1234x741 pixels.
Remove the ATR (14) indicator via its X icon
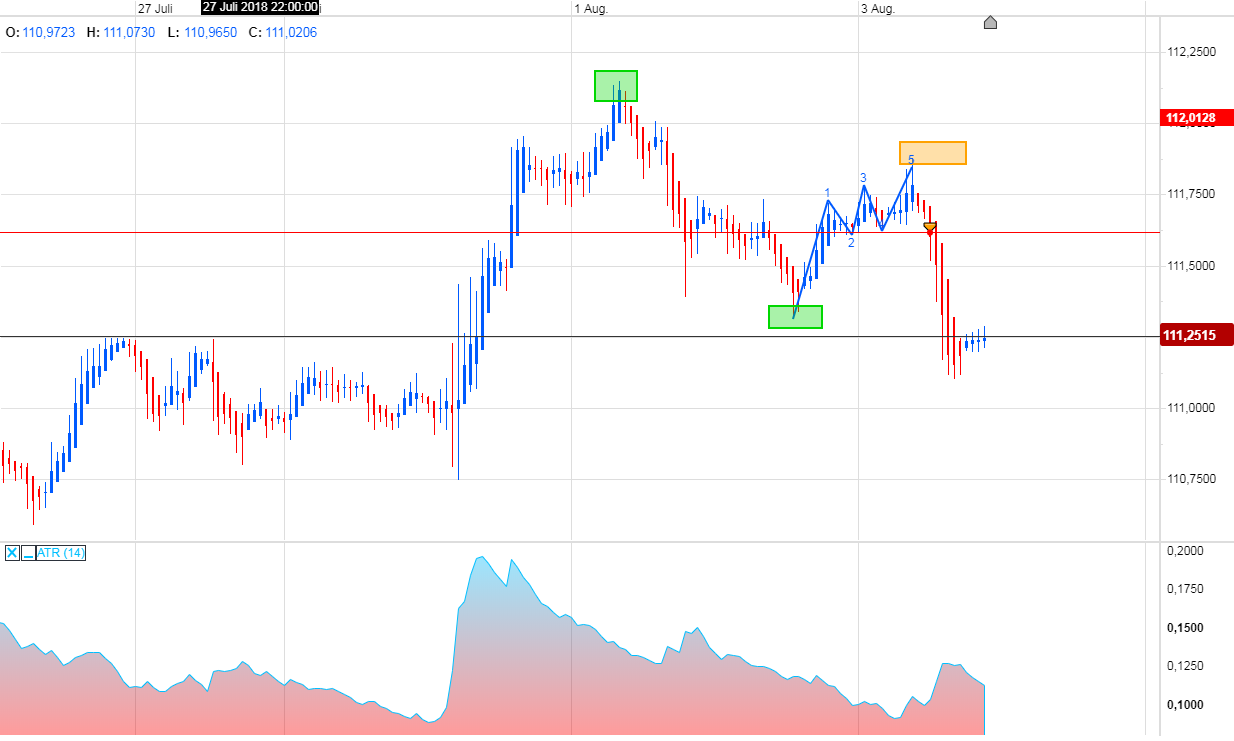tap(11, 552)
